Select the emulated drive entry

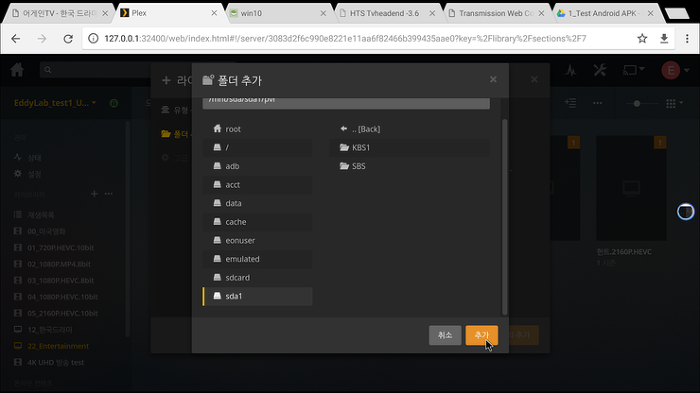point(258,259)
